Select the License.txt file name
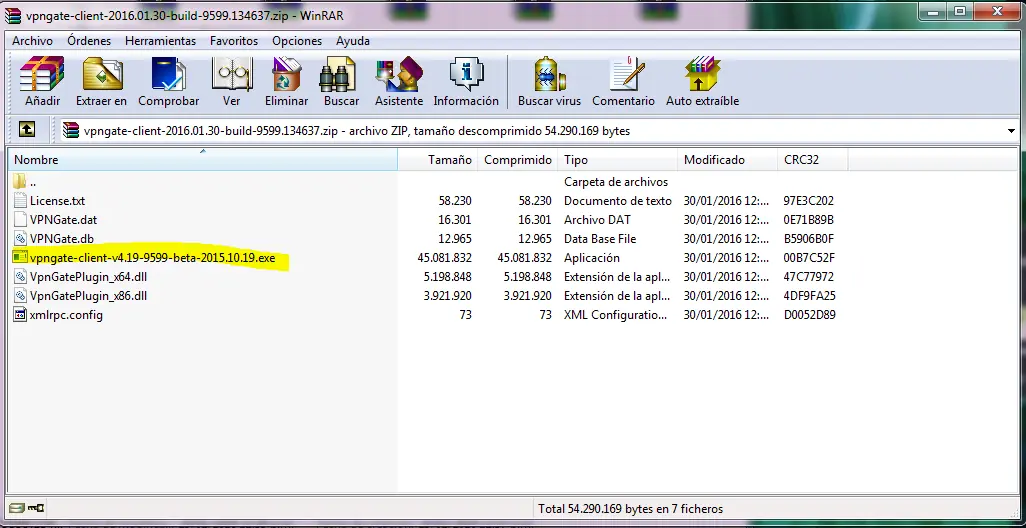This screenshot has width=1026, height=528. [58, 201]
